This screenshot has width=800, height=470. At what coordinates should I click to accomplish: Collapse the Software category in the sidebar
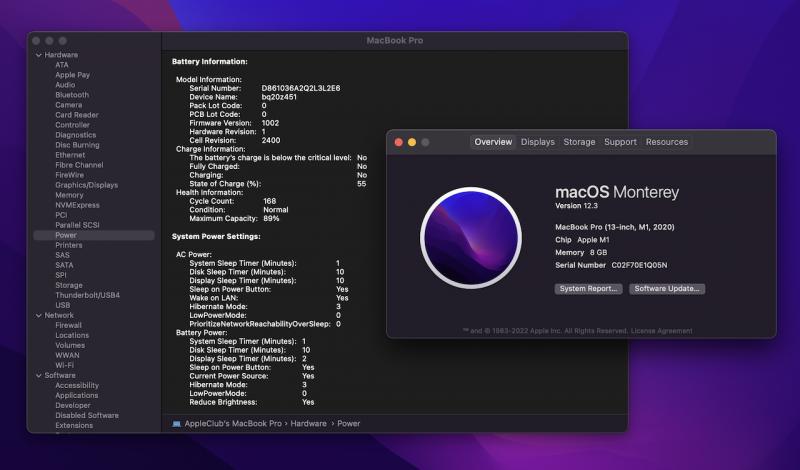(39, 375)
